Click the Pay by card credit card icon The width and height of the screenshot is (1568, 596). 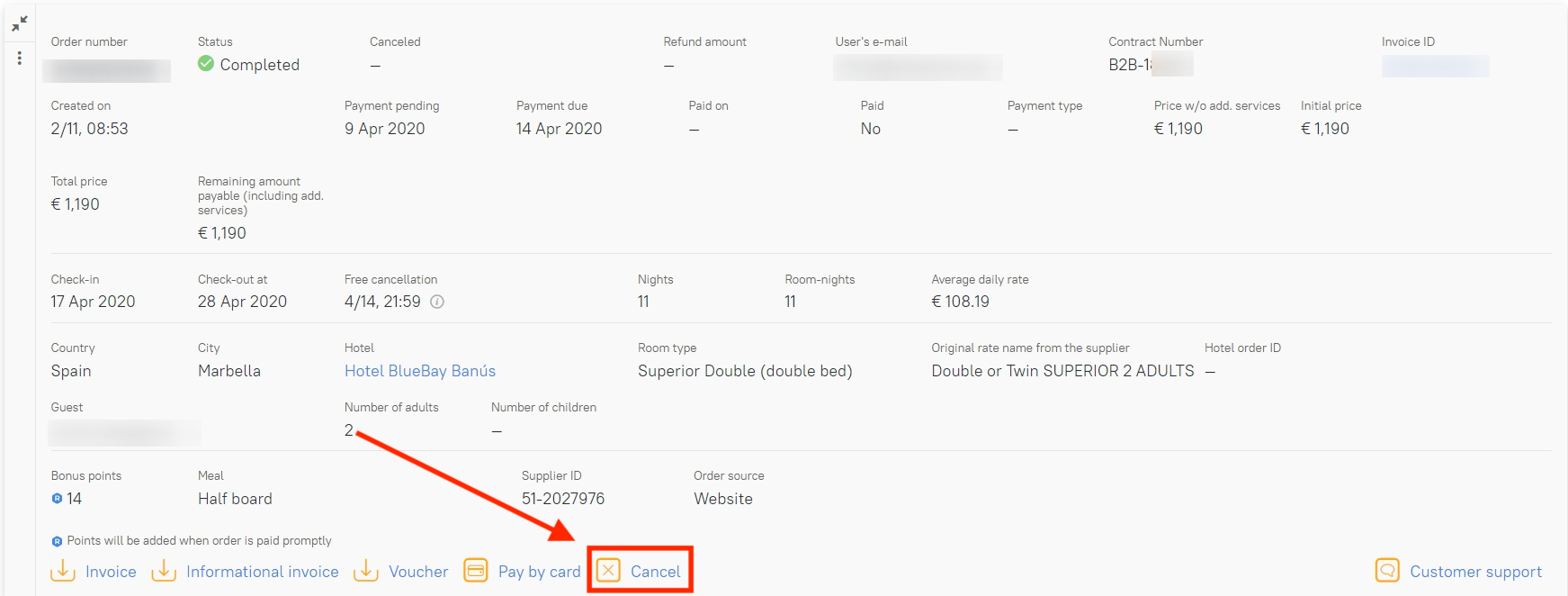pos(476,571)
